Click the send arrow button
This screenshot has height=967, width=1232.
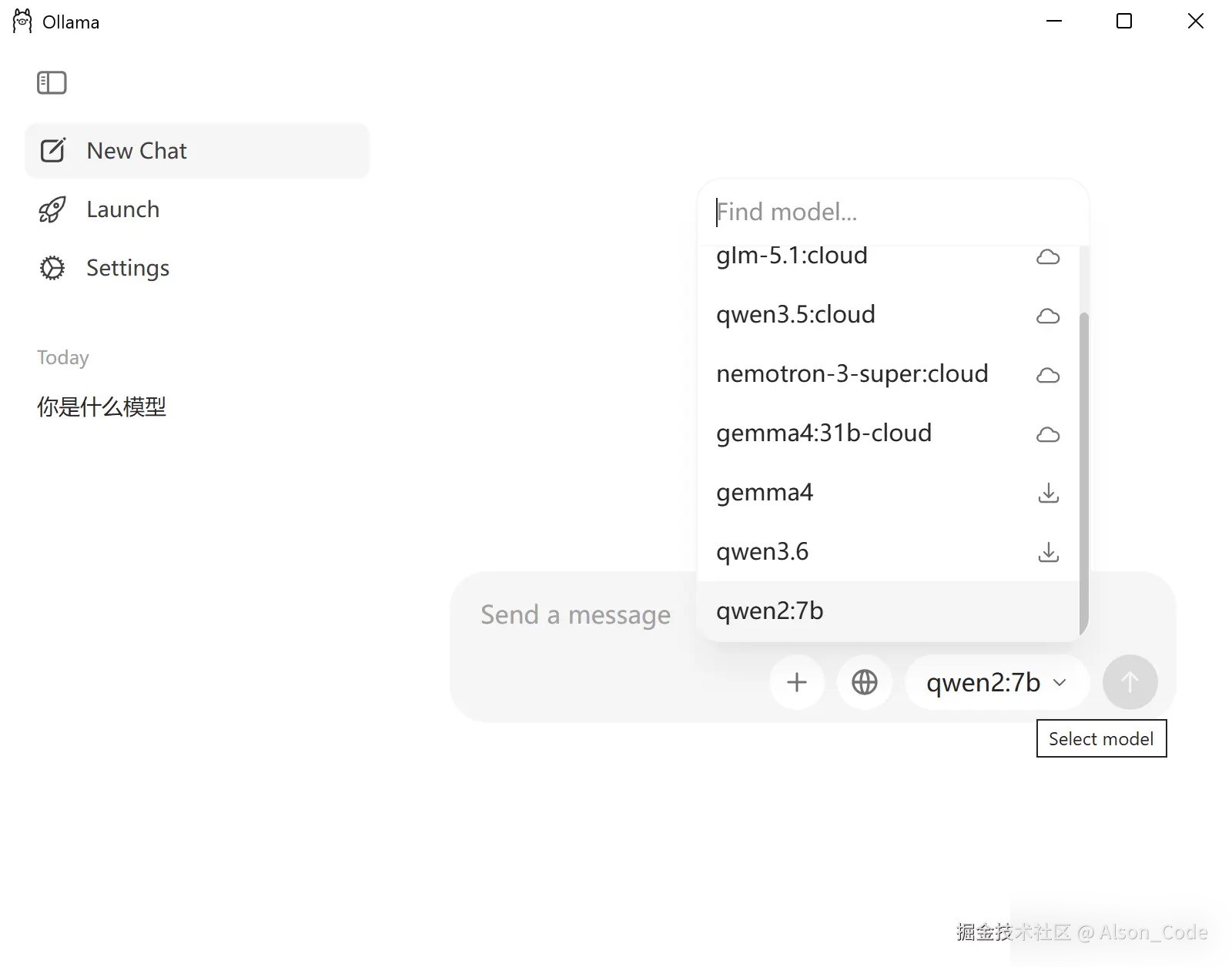coord(1130,682)
